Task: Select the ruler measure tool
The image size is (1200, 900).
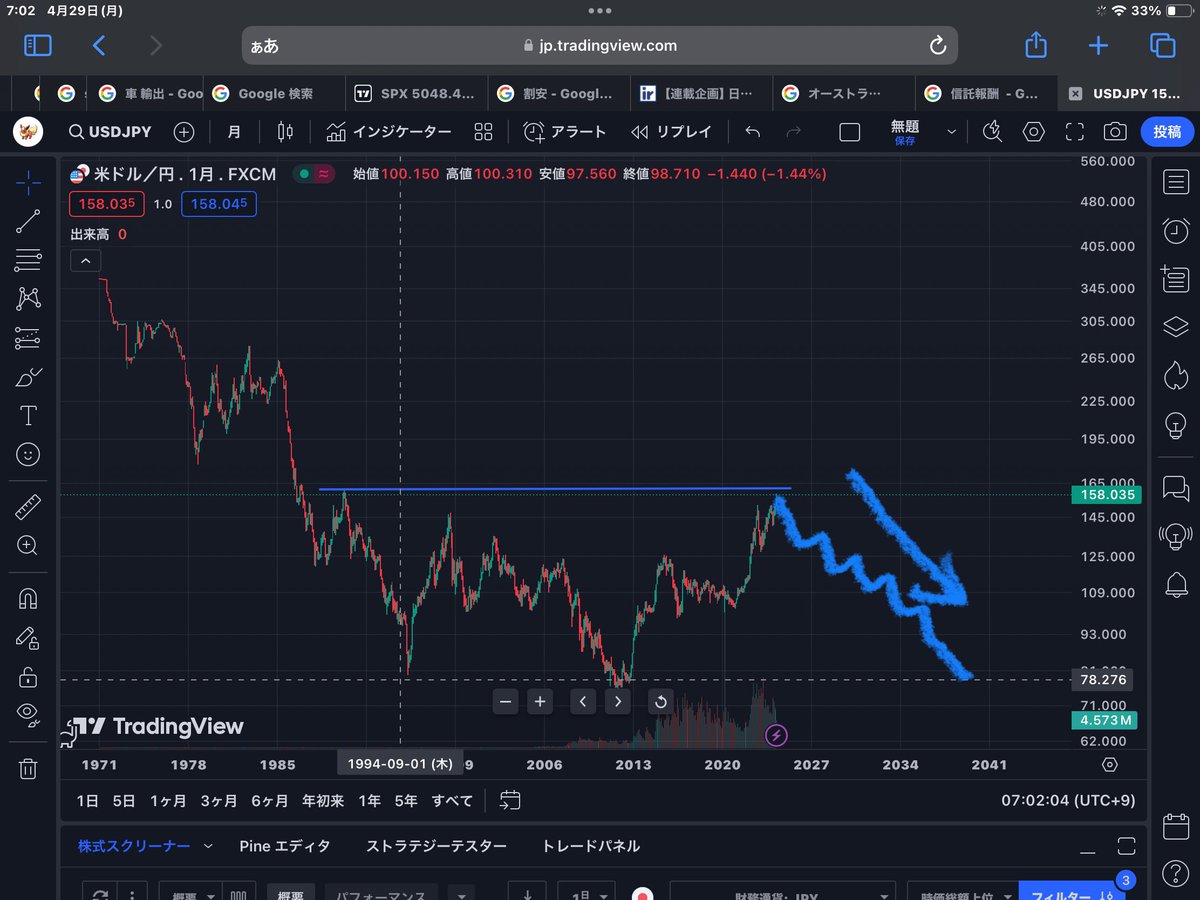Action: click(28, 507)
